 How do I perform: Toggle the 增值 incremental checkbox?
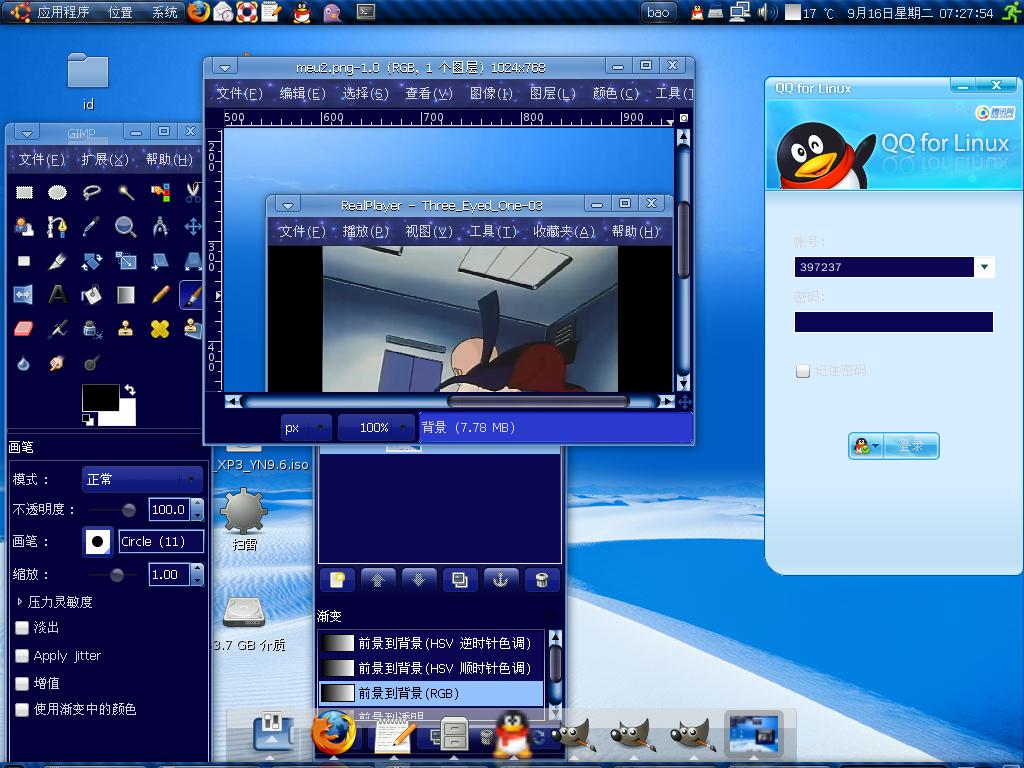coord(22,683)
